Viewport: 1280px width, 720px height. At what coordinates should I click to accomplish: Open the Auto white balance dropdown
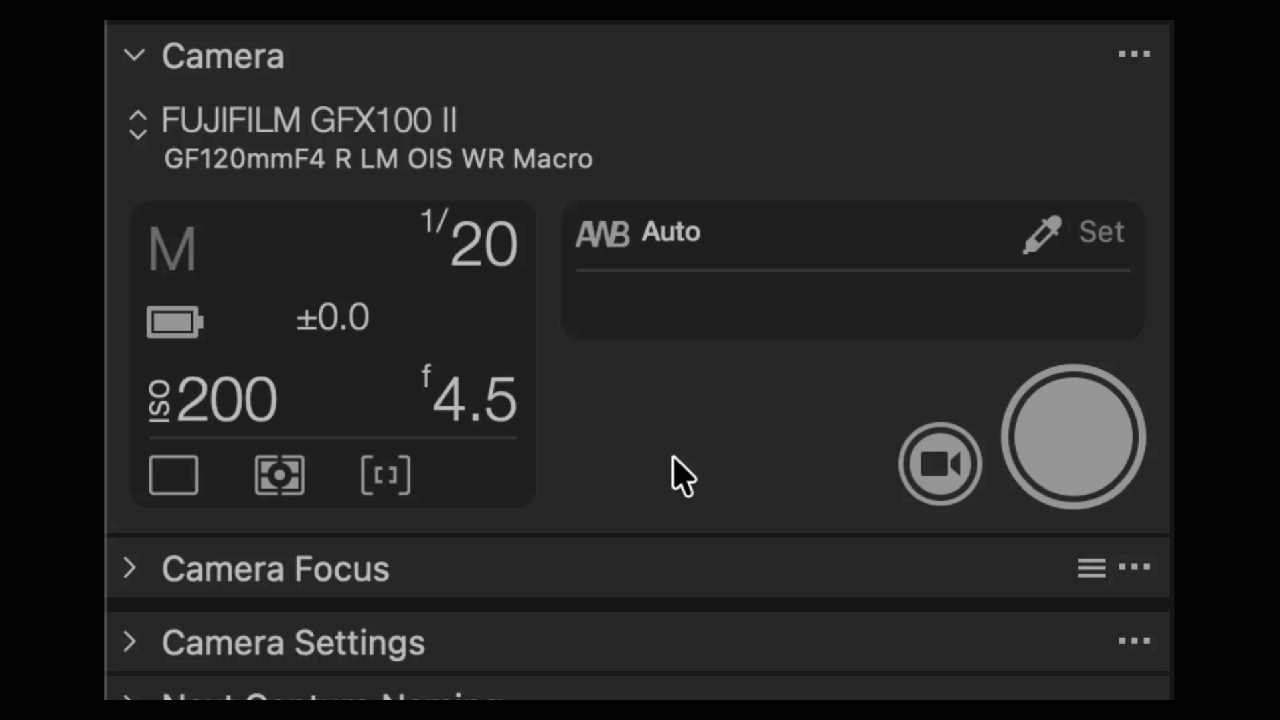click(670, 233)
